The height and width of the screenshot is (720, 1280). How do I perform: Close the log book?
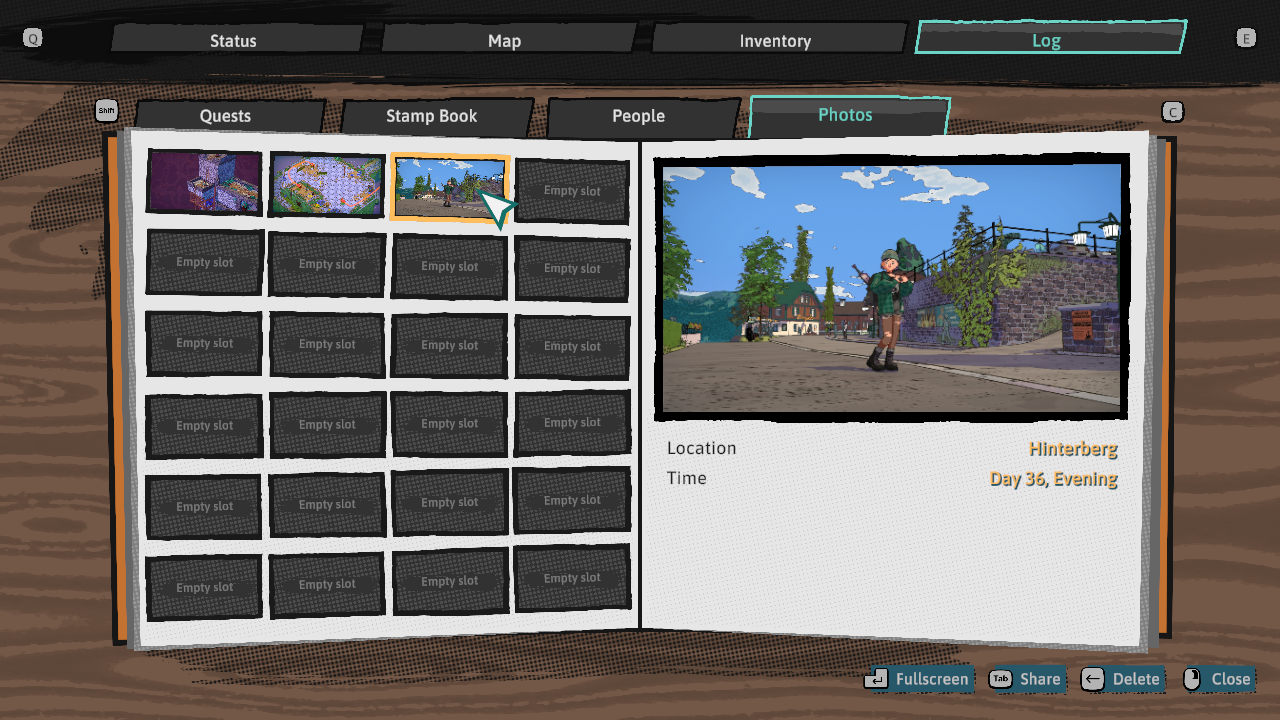[1219, 679]
